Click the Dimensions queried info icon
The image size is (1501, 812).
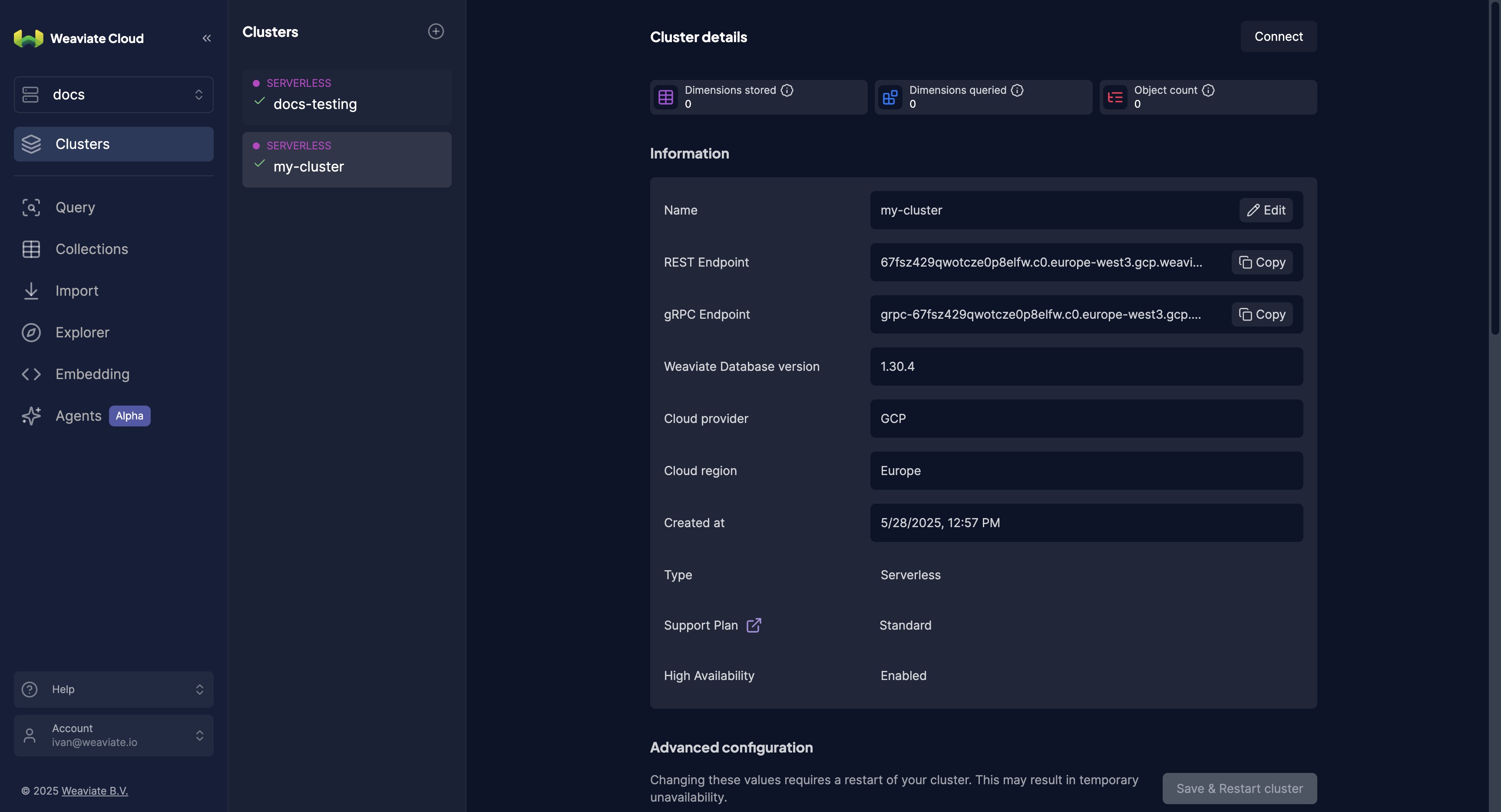pyautogui.click(x=1017, y=90)
